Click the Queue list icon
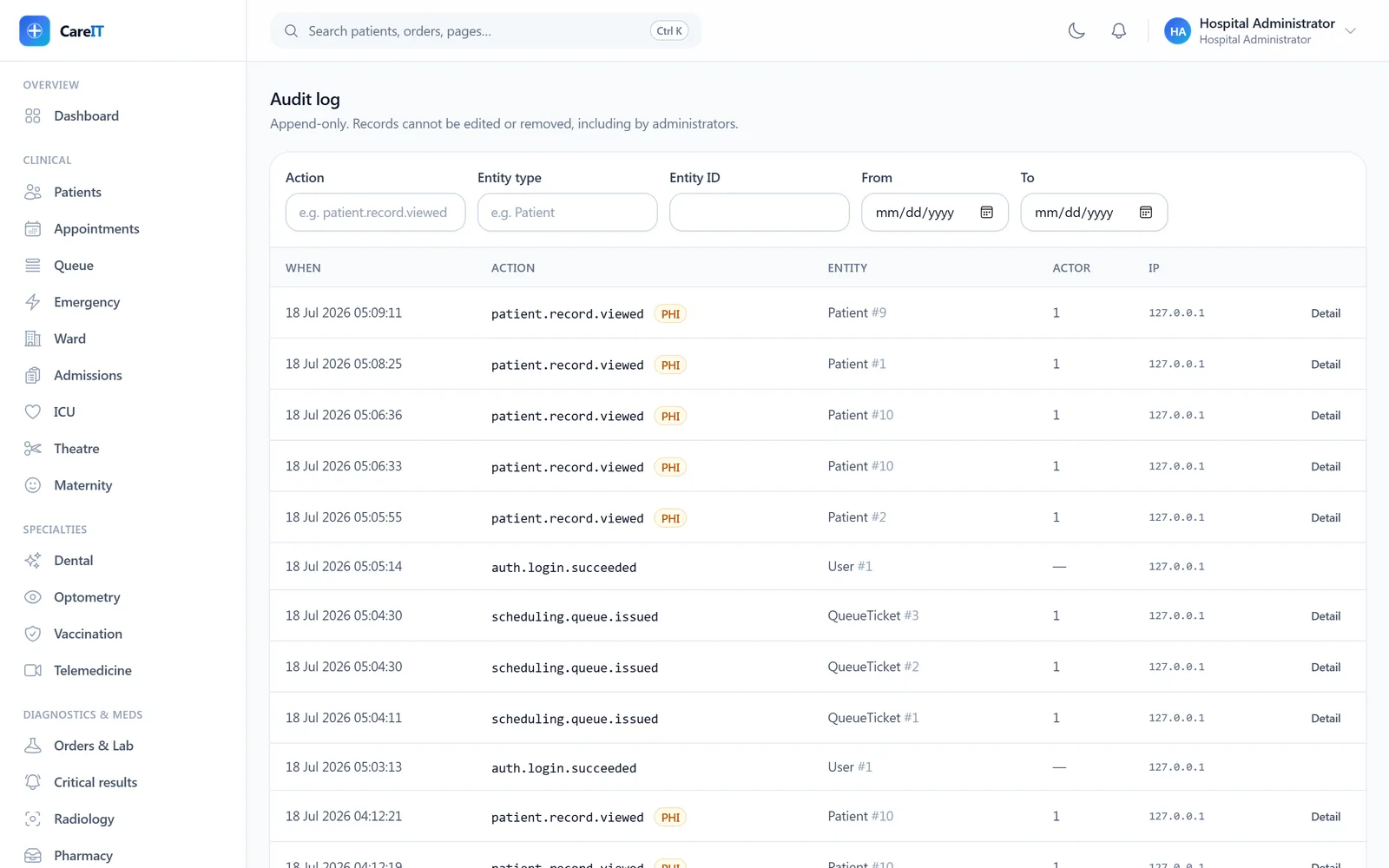This screenshot has height=868, width=1389. coord(33,266)
